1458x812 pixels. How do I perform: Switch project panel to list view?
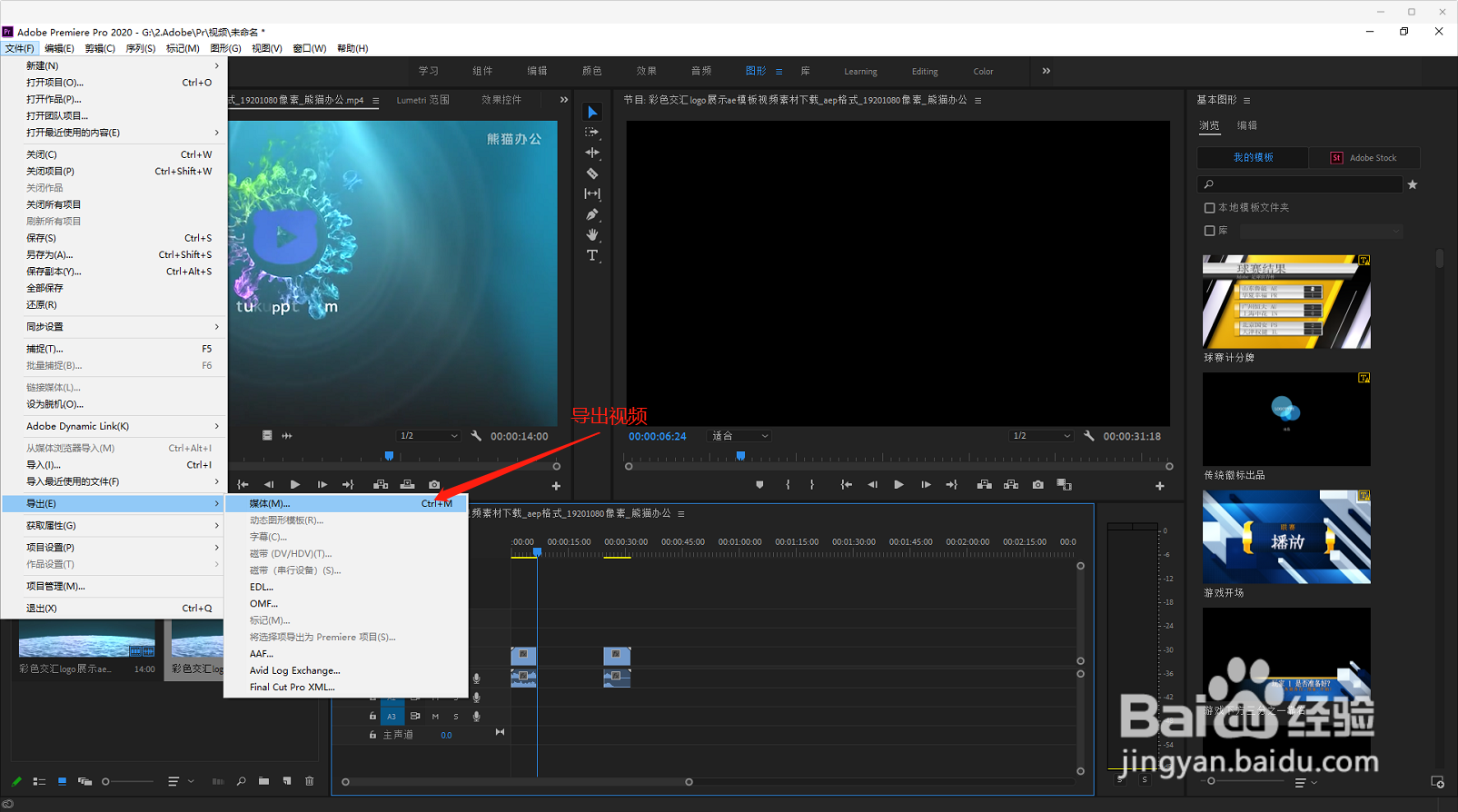point(39,781)
